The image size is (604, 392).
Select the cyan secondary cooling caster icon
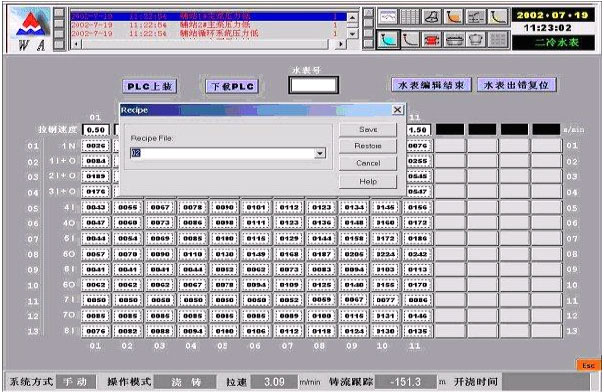click(x=388, y=39)
